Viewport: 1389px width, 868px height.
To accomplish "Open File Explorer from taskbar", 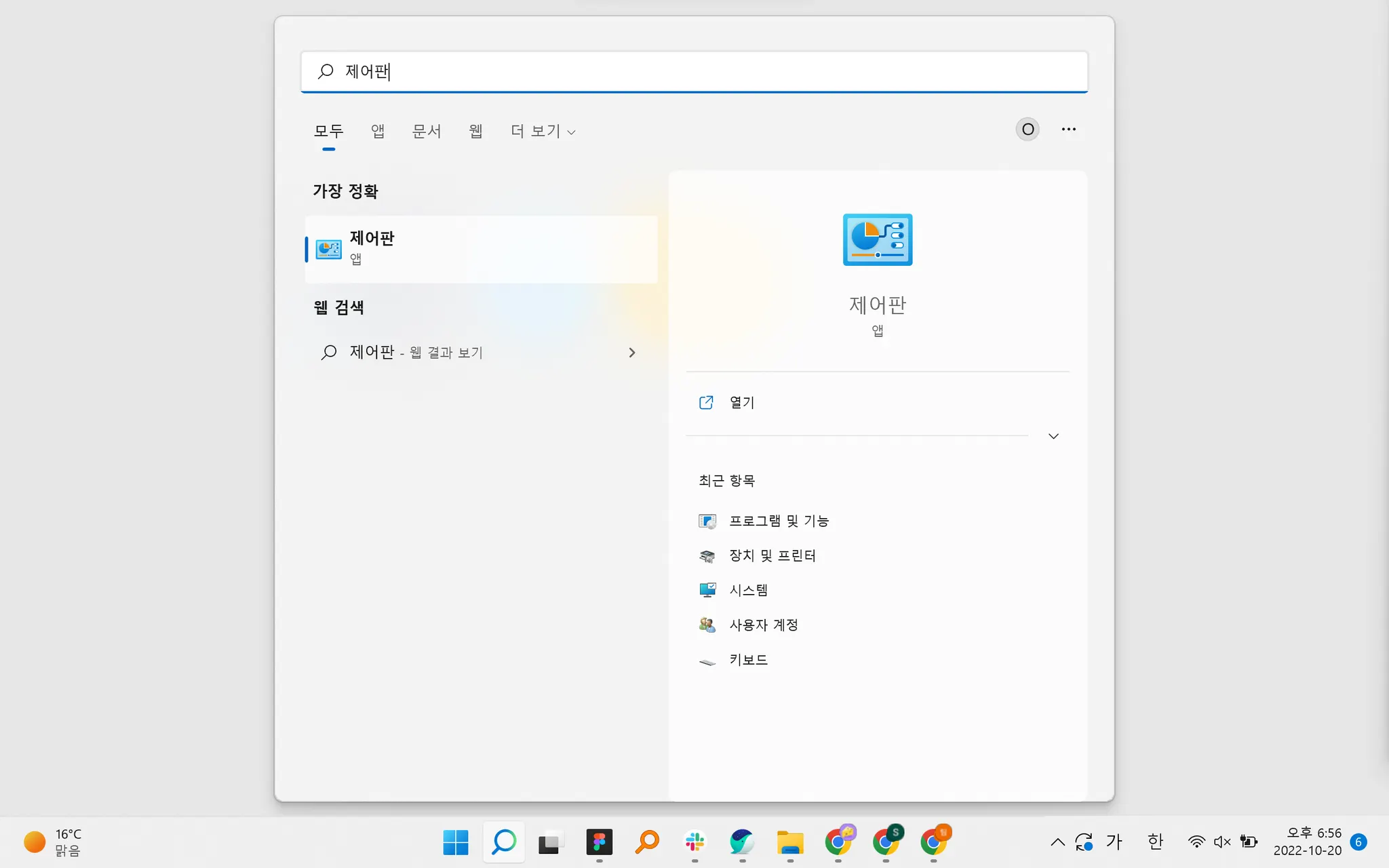I will tap(790, 842).
